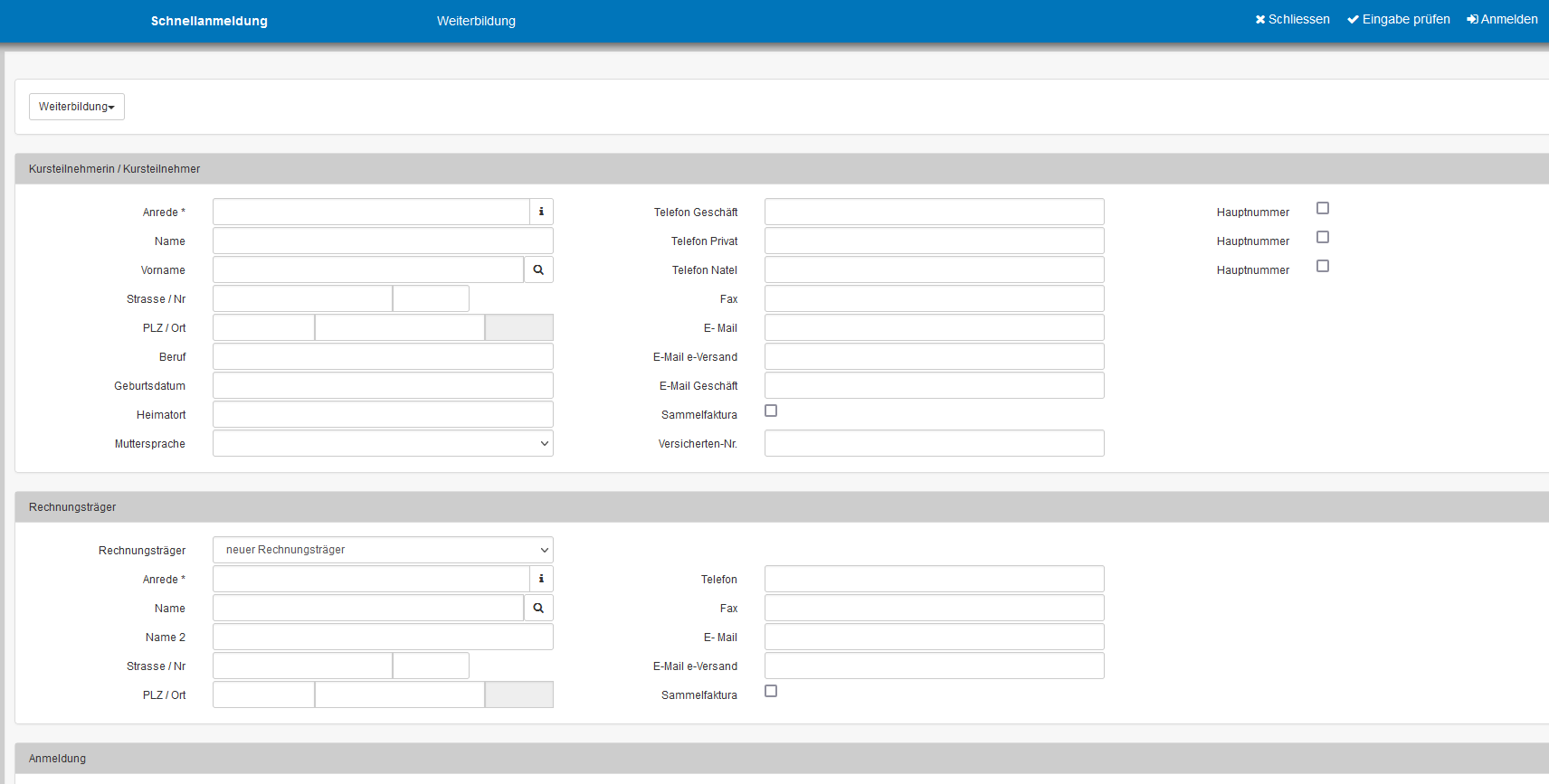Click the Telefon Geschäft input field
This screenshot has height=784, width=1549.
pos(934,212)
